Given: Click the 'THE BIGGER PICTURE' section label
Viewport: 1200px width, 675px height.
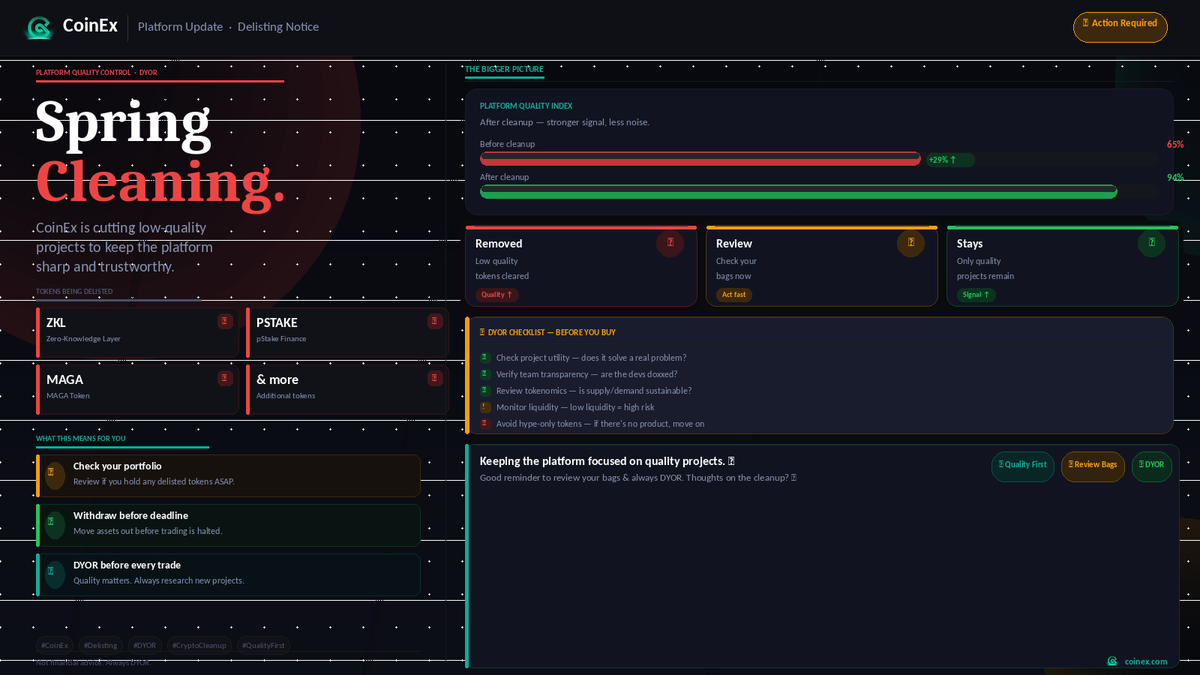Looking at the screenshot, I should (504, 69).
